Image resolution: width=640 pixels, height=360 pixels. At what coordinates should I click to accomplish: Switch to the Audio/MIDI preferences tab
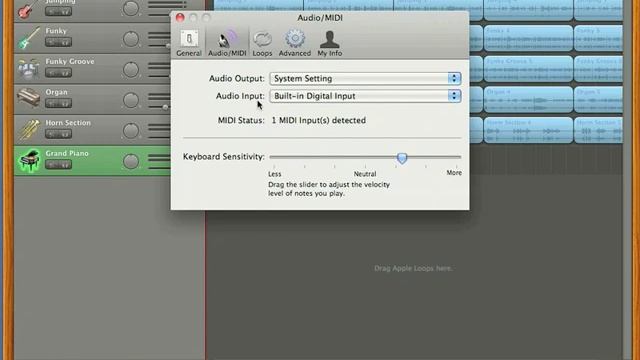227,43
